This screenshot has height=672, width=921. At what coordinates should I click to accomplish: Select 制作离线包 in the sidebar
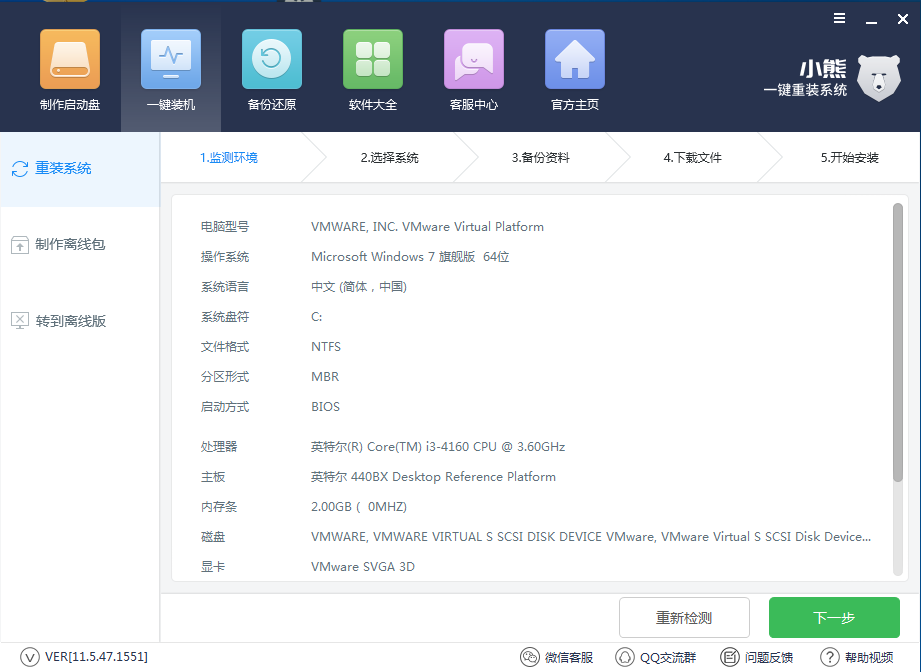[62, 244]
